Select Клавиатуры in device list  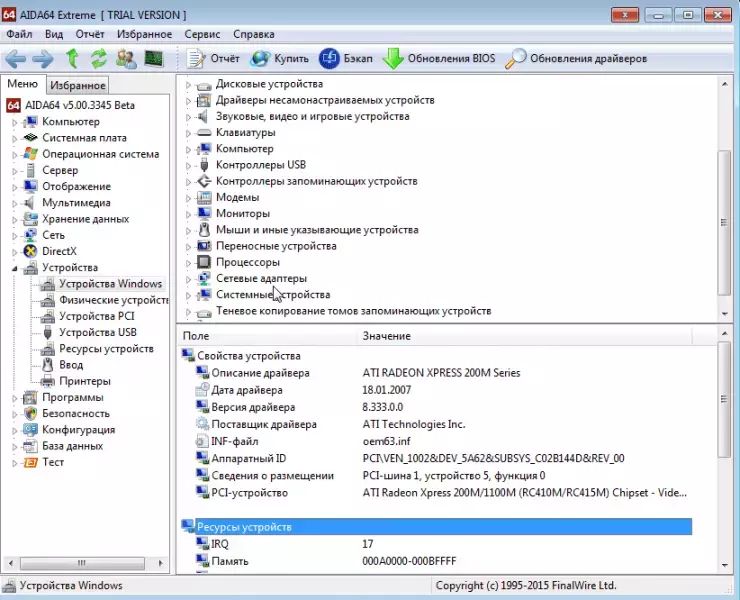click(245, 133)
